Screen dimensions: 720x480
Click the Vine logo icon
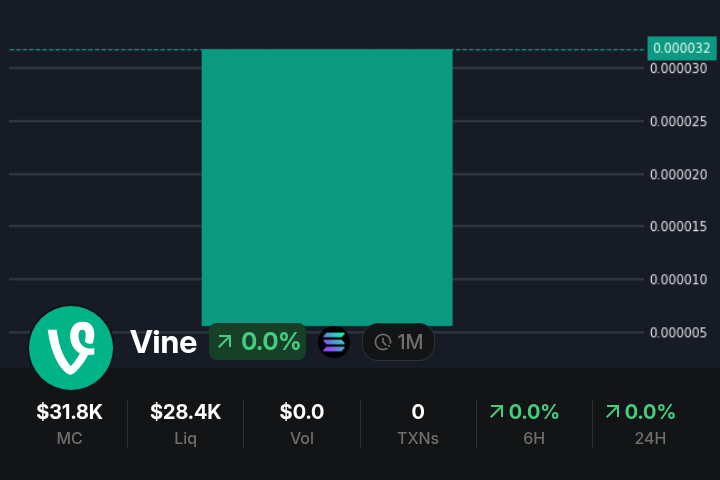[71, 347]
